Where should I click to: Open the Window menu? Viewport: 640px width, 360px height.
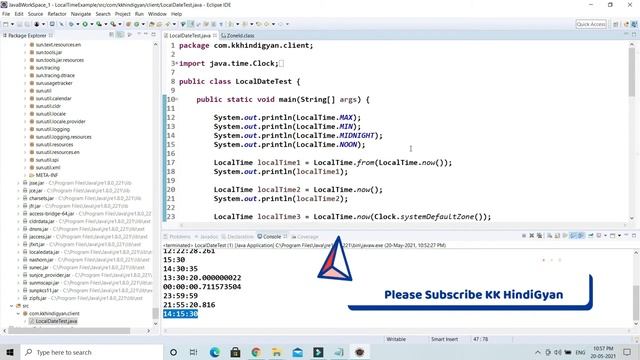click(157, 14)
